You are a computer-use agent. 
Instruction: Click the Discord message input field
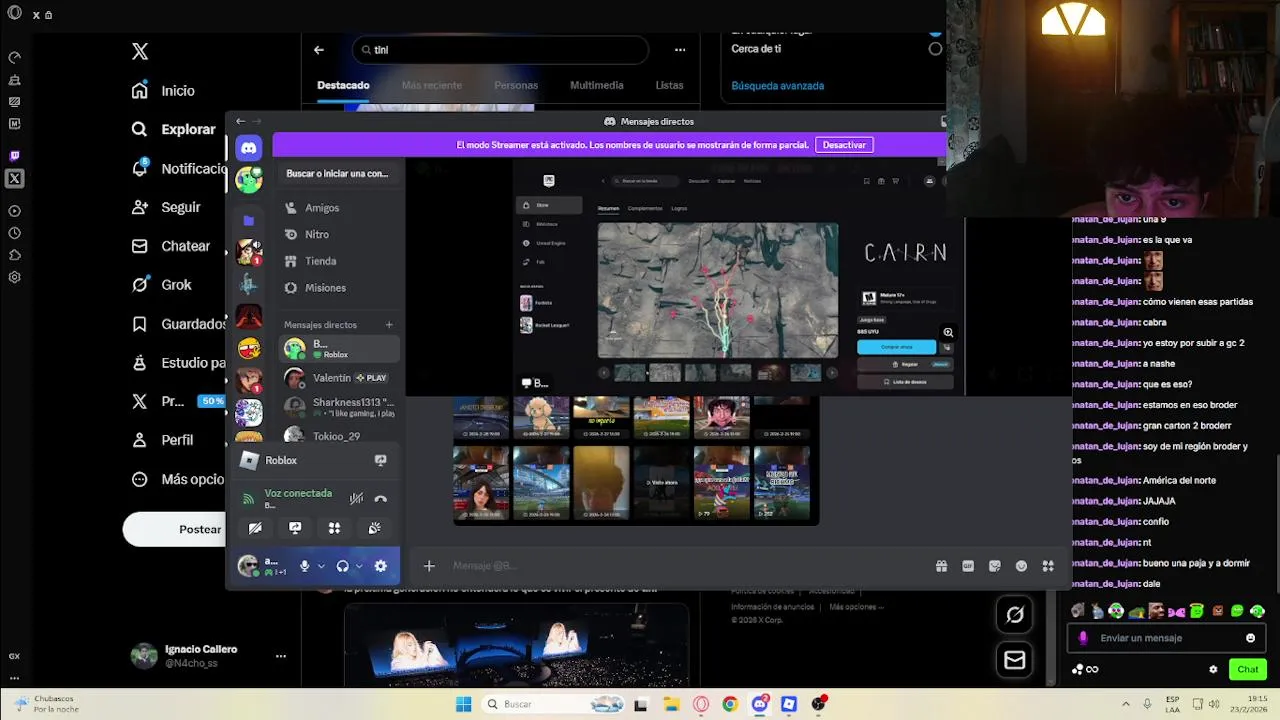click(680, 566)
